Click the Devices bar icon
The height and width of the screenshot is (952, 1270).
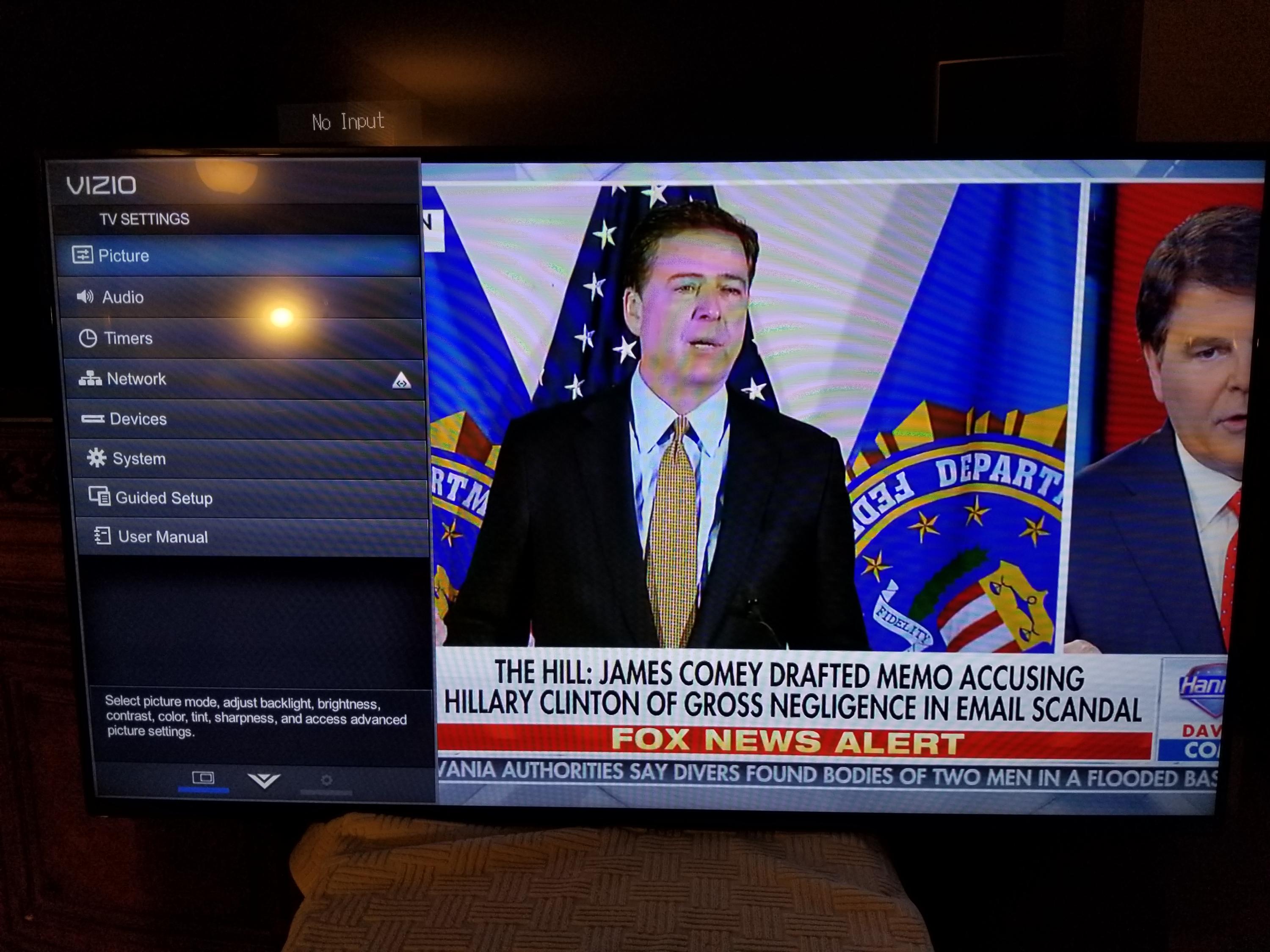[92, 419]
